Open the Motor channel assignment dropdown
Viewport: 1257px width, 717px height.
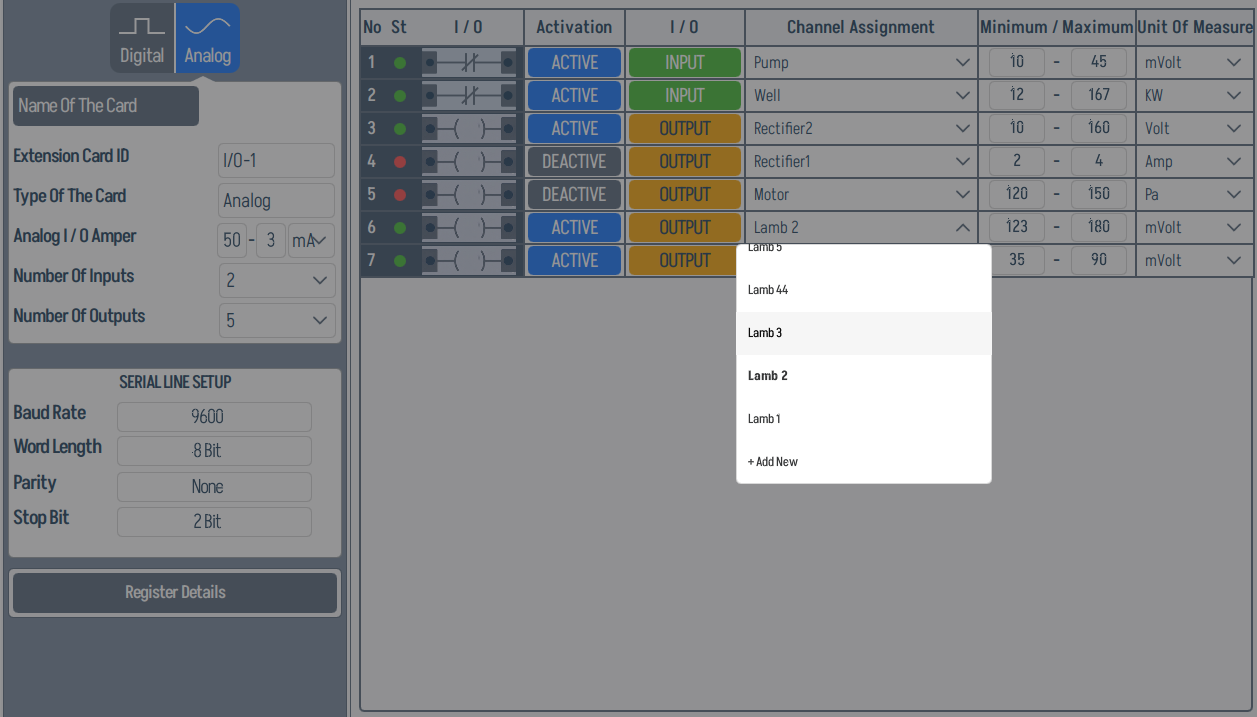pyautogui.click(x=861, y=194)
